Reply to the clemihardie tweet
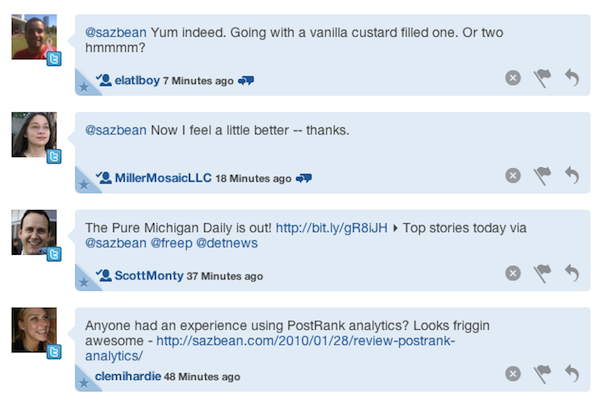 [x=572, y=373]
